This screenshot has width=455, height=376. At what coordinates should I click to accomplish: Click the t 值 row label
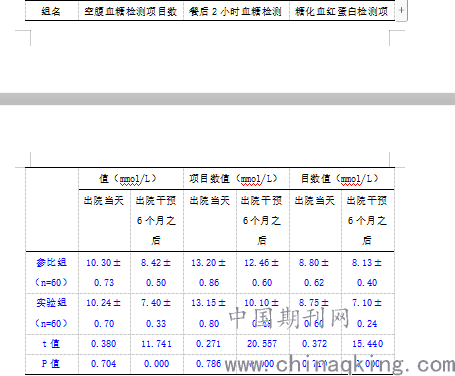click(x=52, y=344)
